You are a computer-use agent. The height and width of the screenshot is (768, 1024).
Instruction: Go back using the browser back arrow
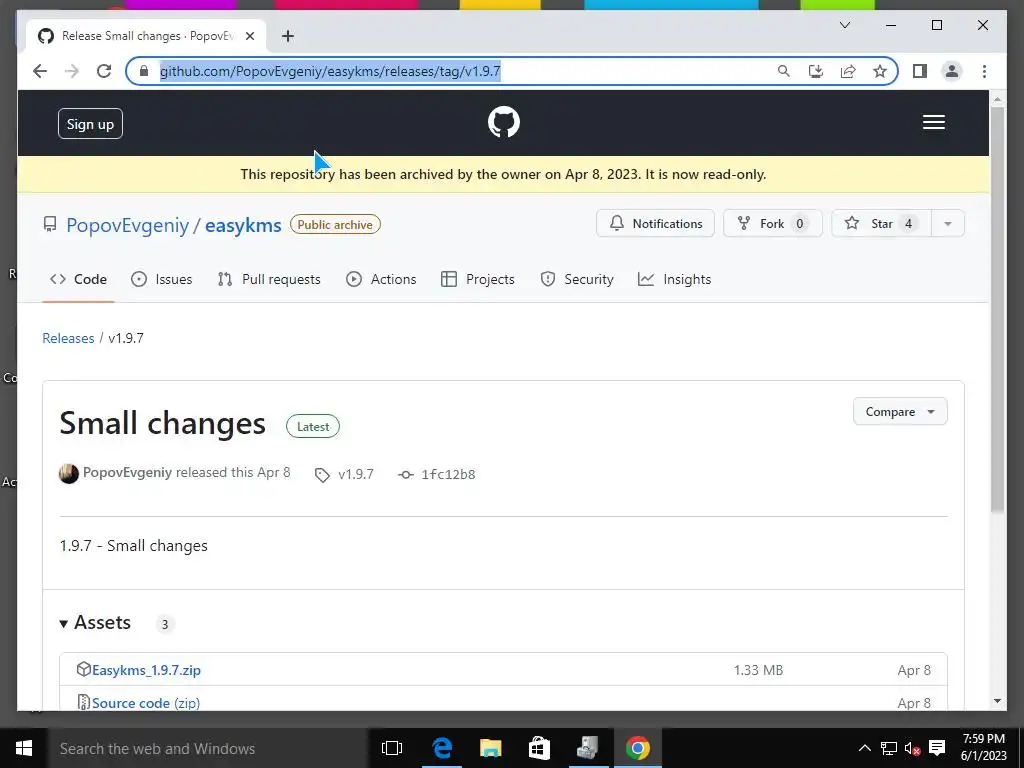click(x=40, y=71)
